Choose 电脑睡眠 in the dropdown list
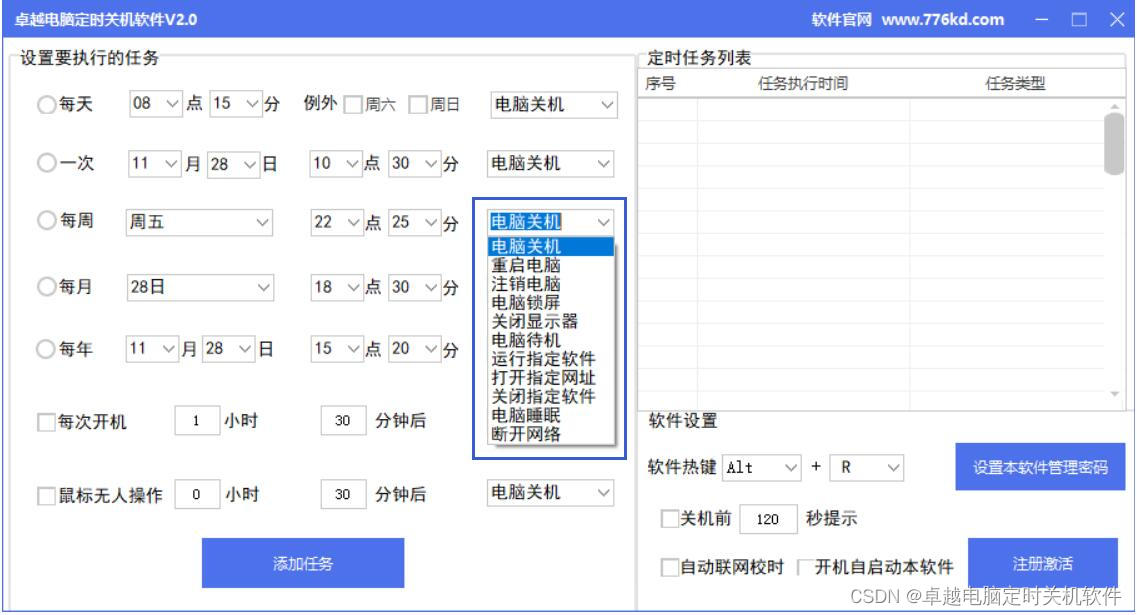Image resolution: width=1137 pixels, height=615 pixels. 551,416
